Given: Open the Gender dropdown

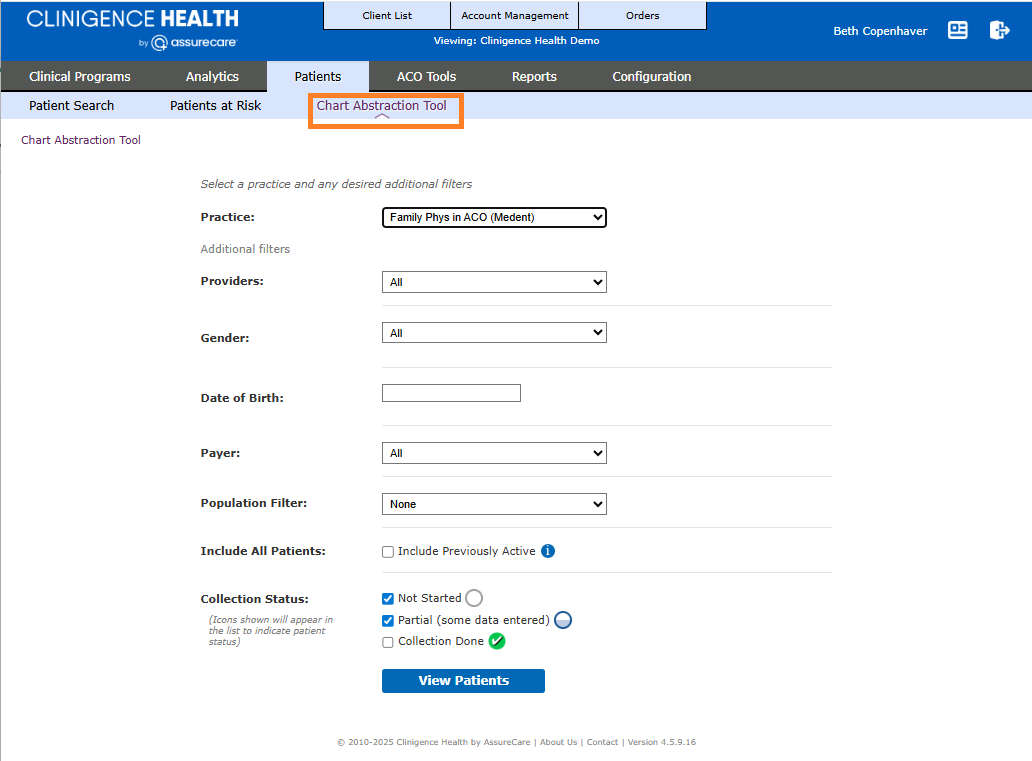Looking at the screenshot, I should [x=494, y=332].
